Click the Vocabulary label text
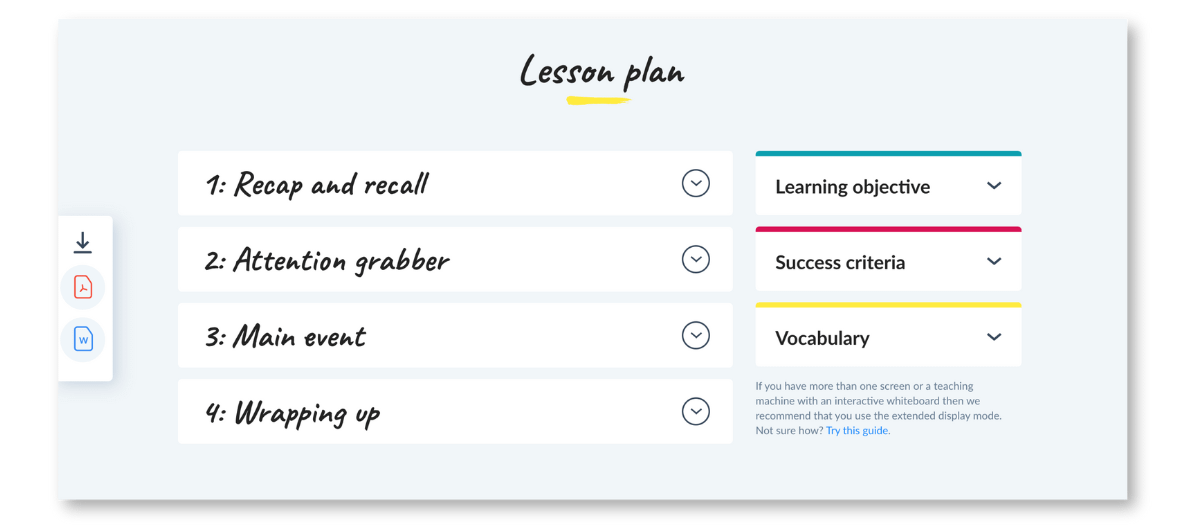The height and width of the screenshot is (525, 1200). pos(822,339)
